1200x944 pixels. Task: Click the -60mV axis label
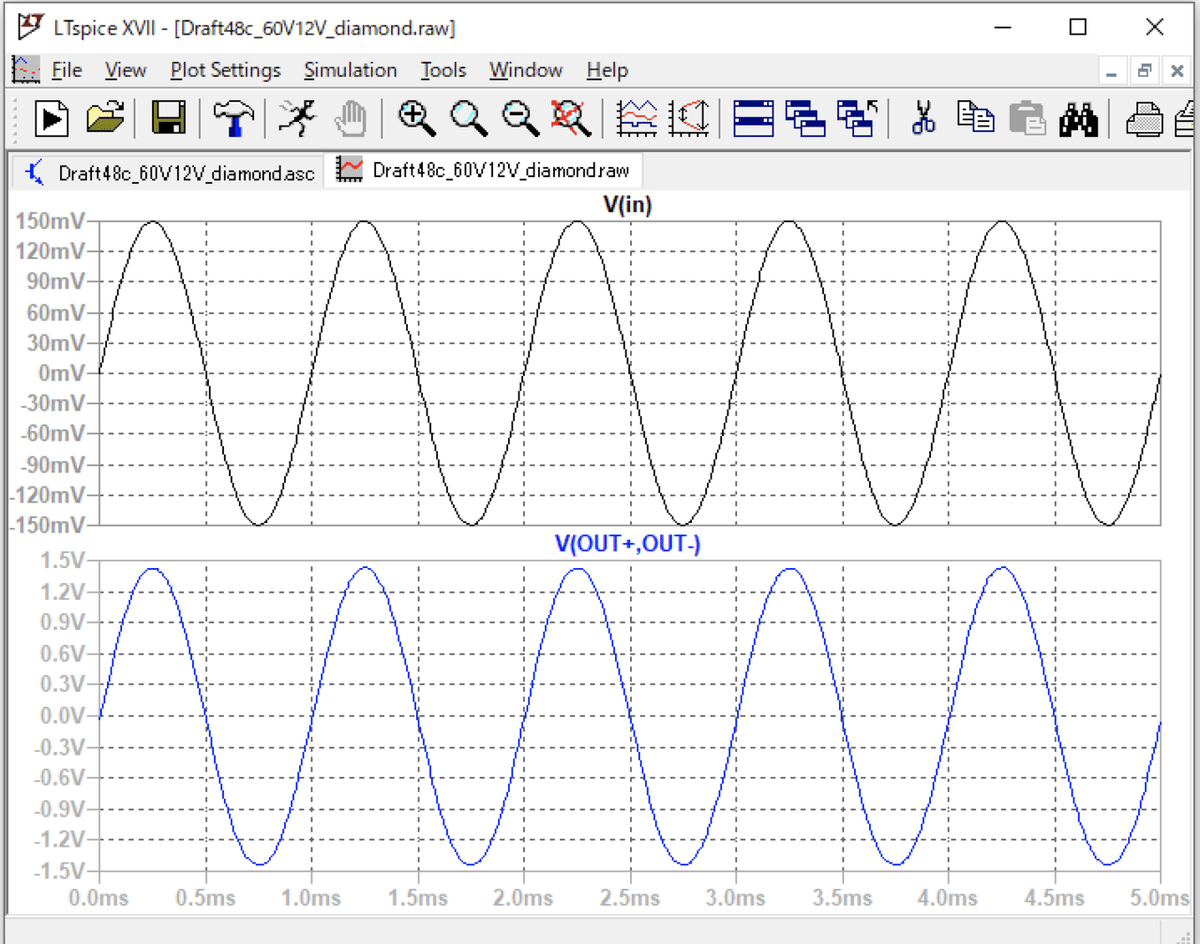(x=53, y=433)
